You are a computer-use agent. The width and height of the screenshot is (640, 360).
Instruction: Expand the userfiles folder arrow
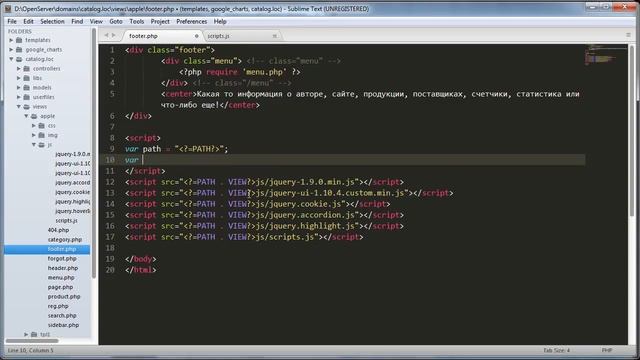[19, 97]
